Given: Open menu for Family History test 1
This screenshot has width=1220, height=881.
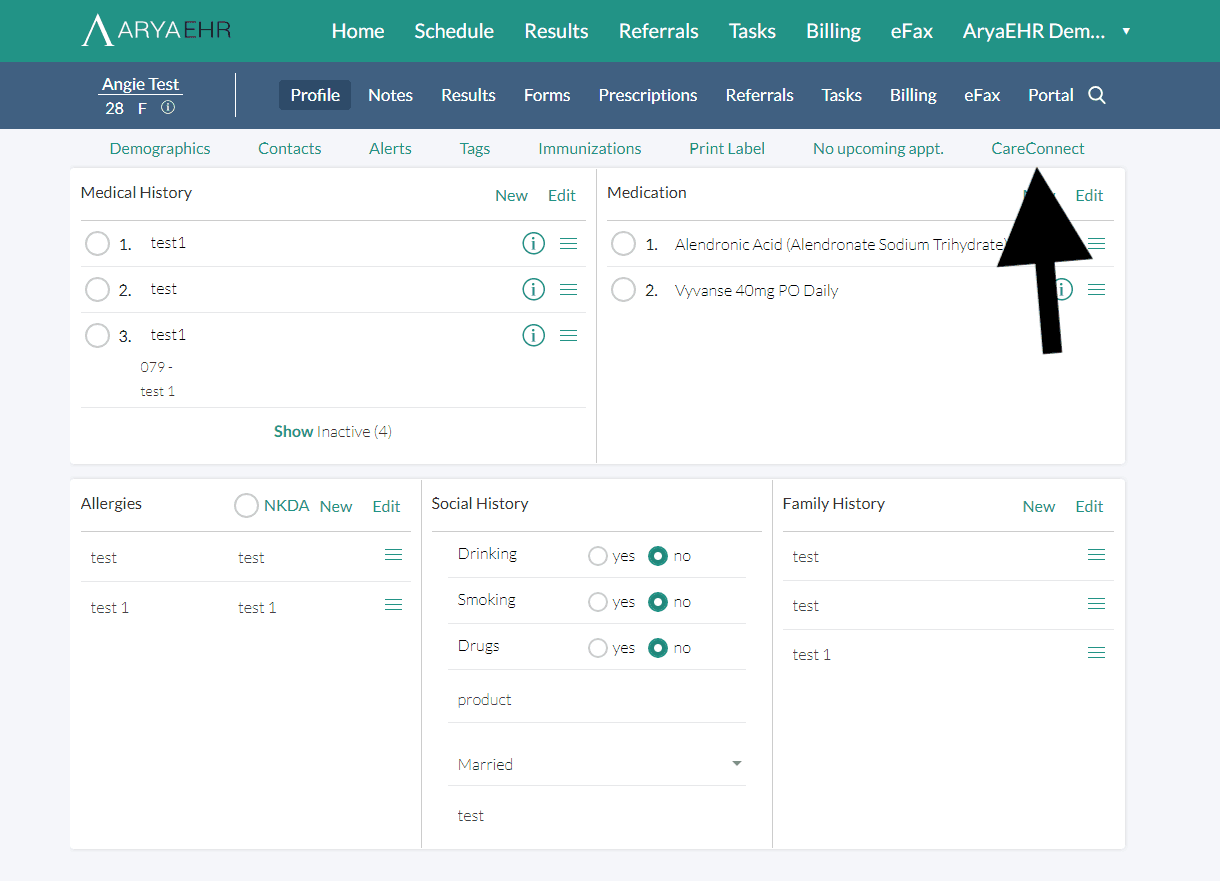Looking at the screenshot, I should [x=1097, y=653].
